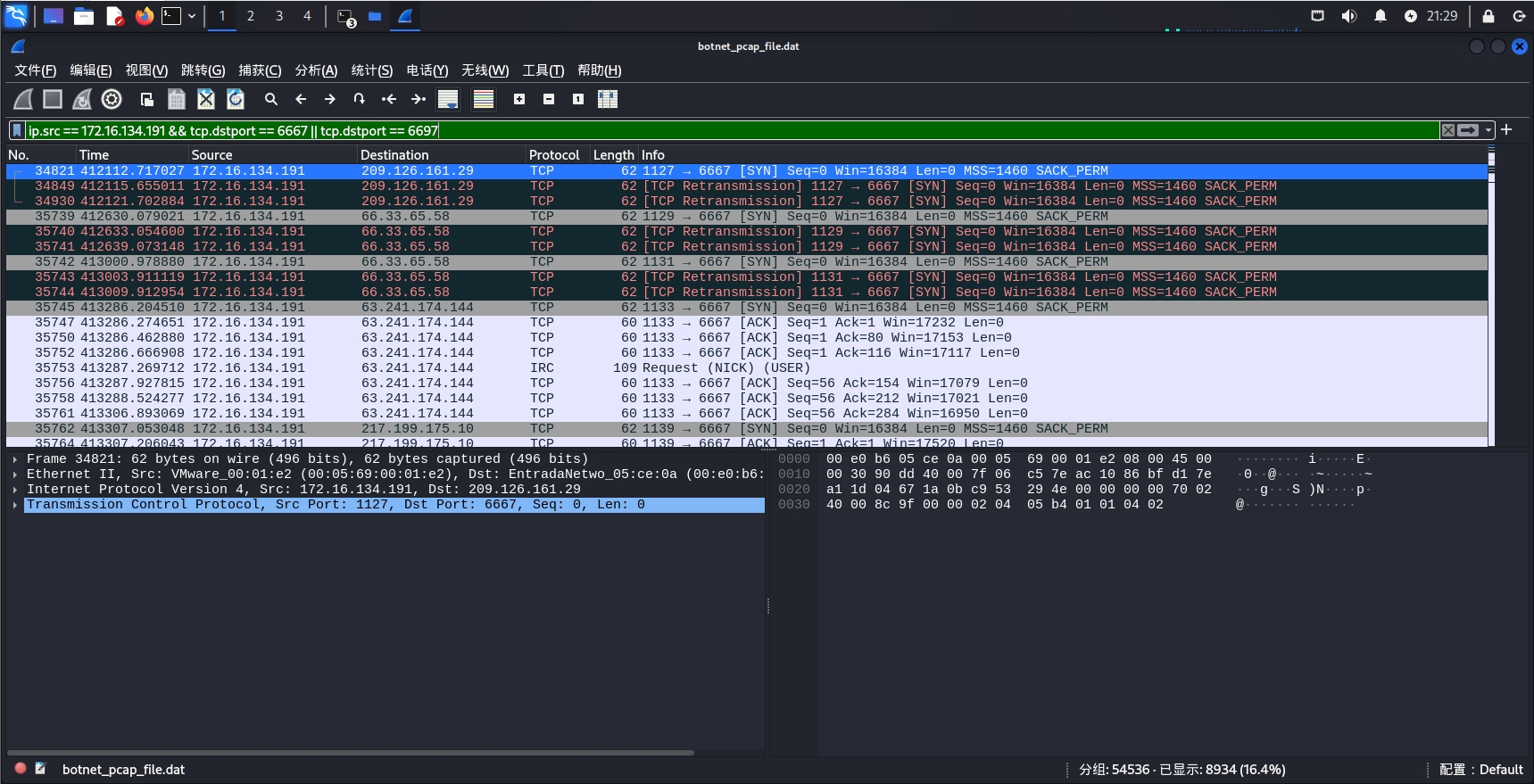The width and height of the screenshot is (1534, 784).
Task: Open the 工具(T) menu
Action: tap(543, 70)
